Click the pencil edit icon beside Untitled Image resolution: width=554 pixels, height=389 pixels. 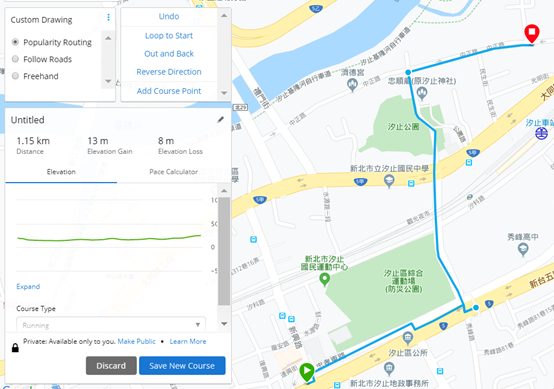coord(220,120)
